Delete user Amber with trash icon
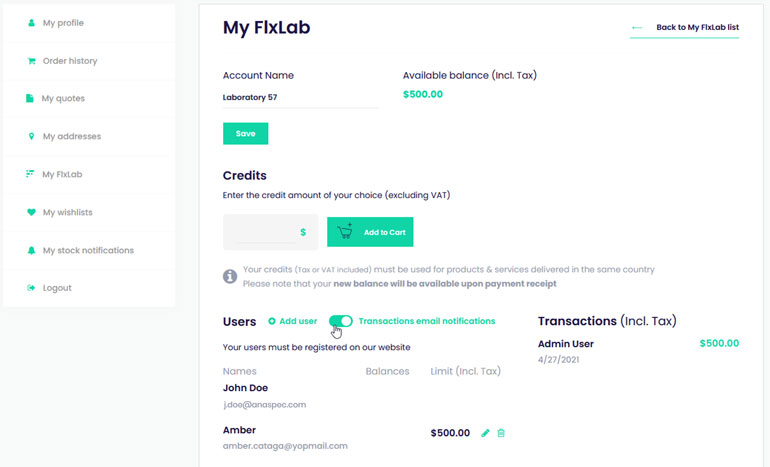The height and width of the screenshot is (467, 770). tap(501, 433)
